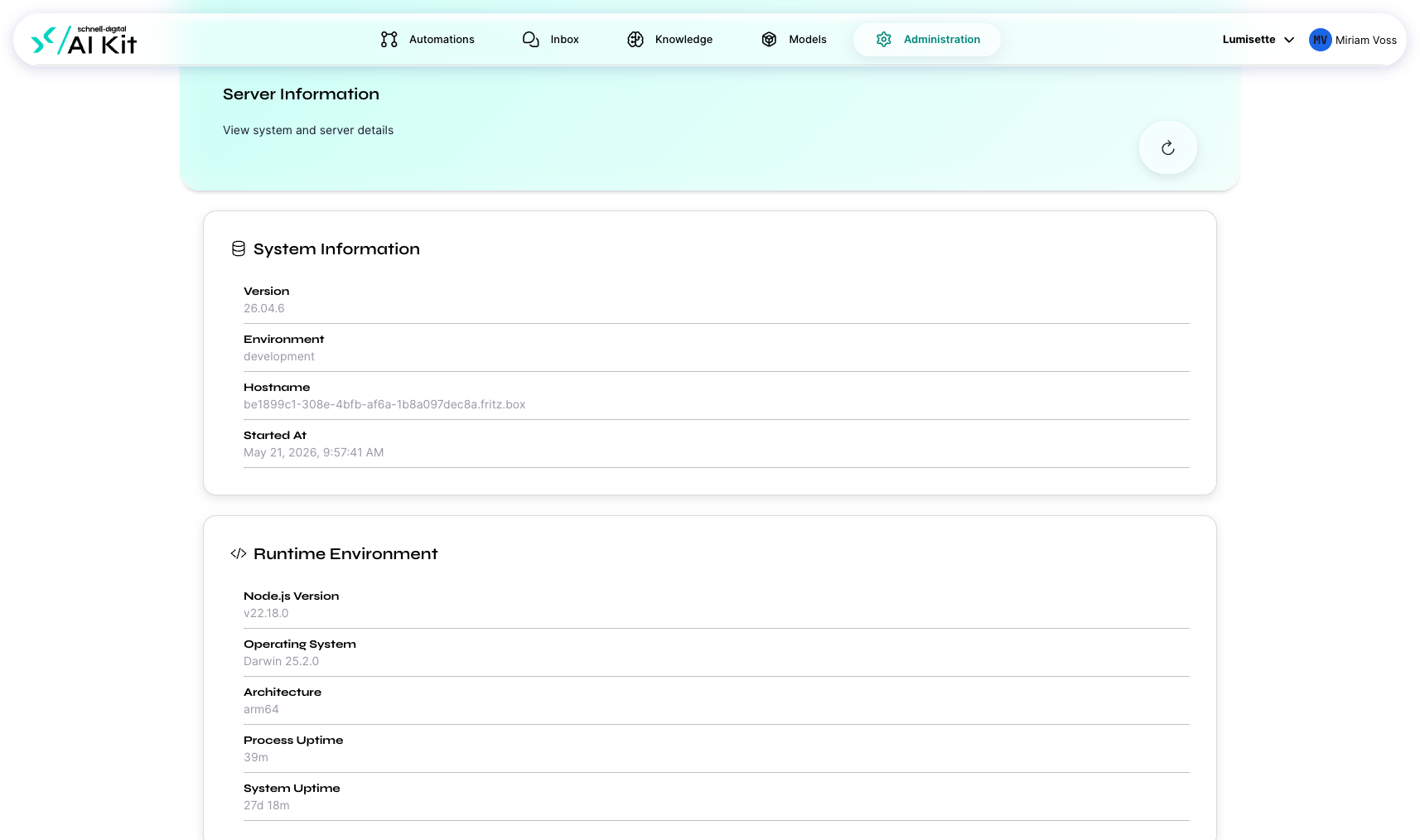Click the System Uptime label
The height and width of the screenshot is (840, 1420).
tap(292, 788)
